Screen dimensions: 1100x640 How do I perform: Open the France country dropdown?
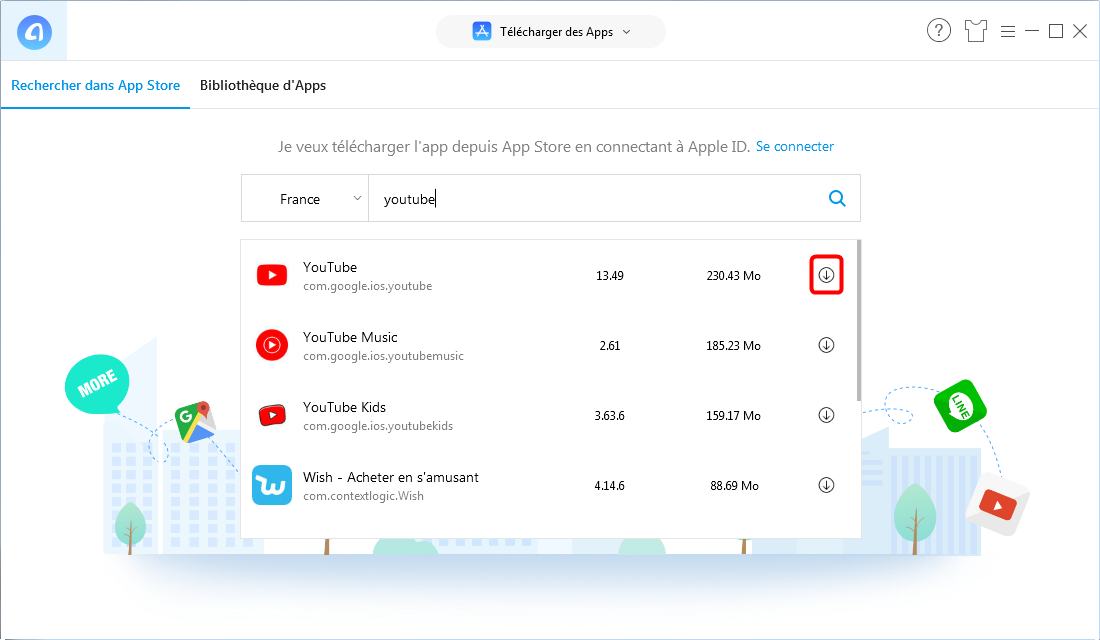305,199
